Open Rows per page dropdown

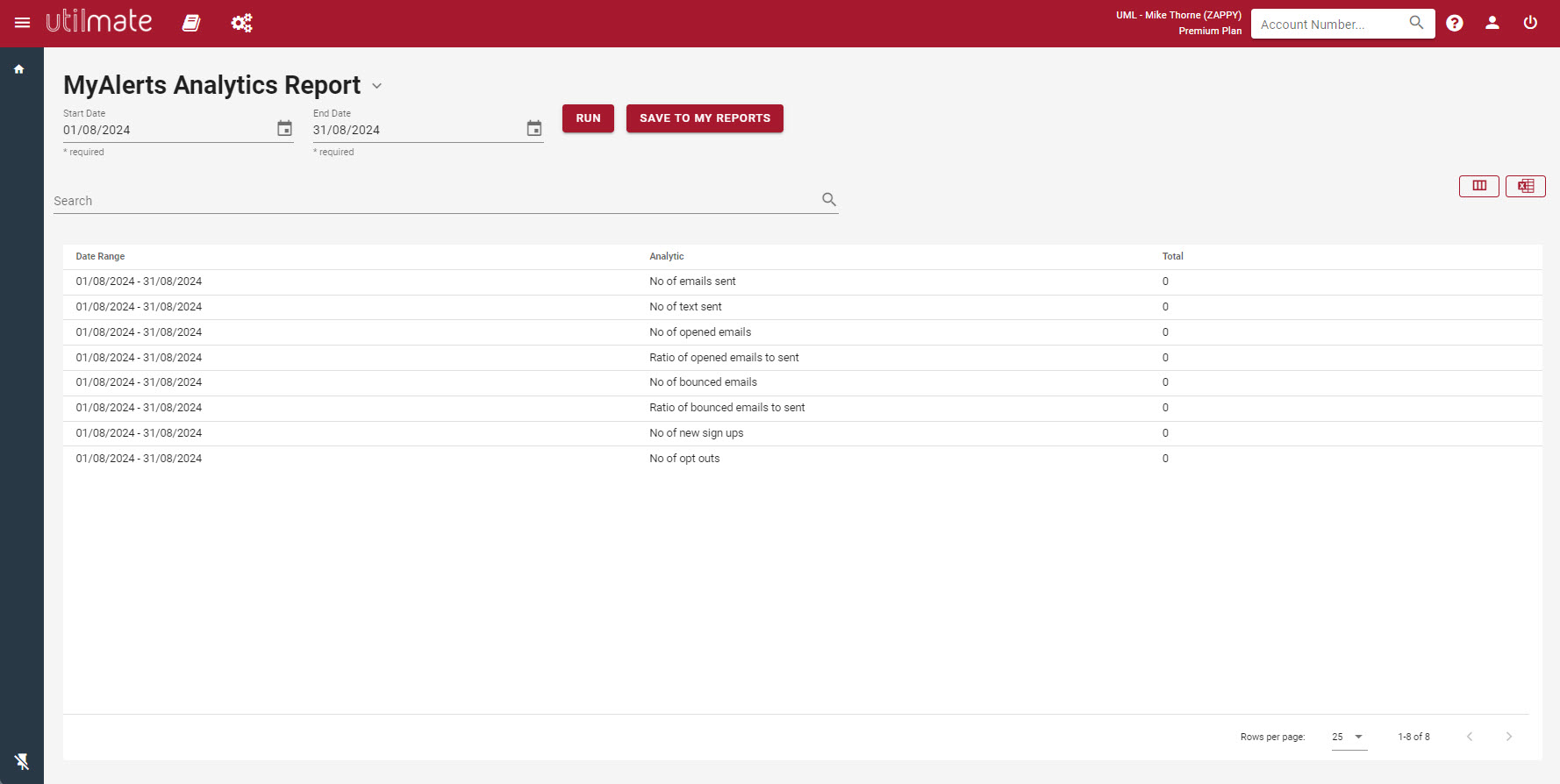tap(1349, 737)
